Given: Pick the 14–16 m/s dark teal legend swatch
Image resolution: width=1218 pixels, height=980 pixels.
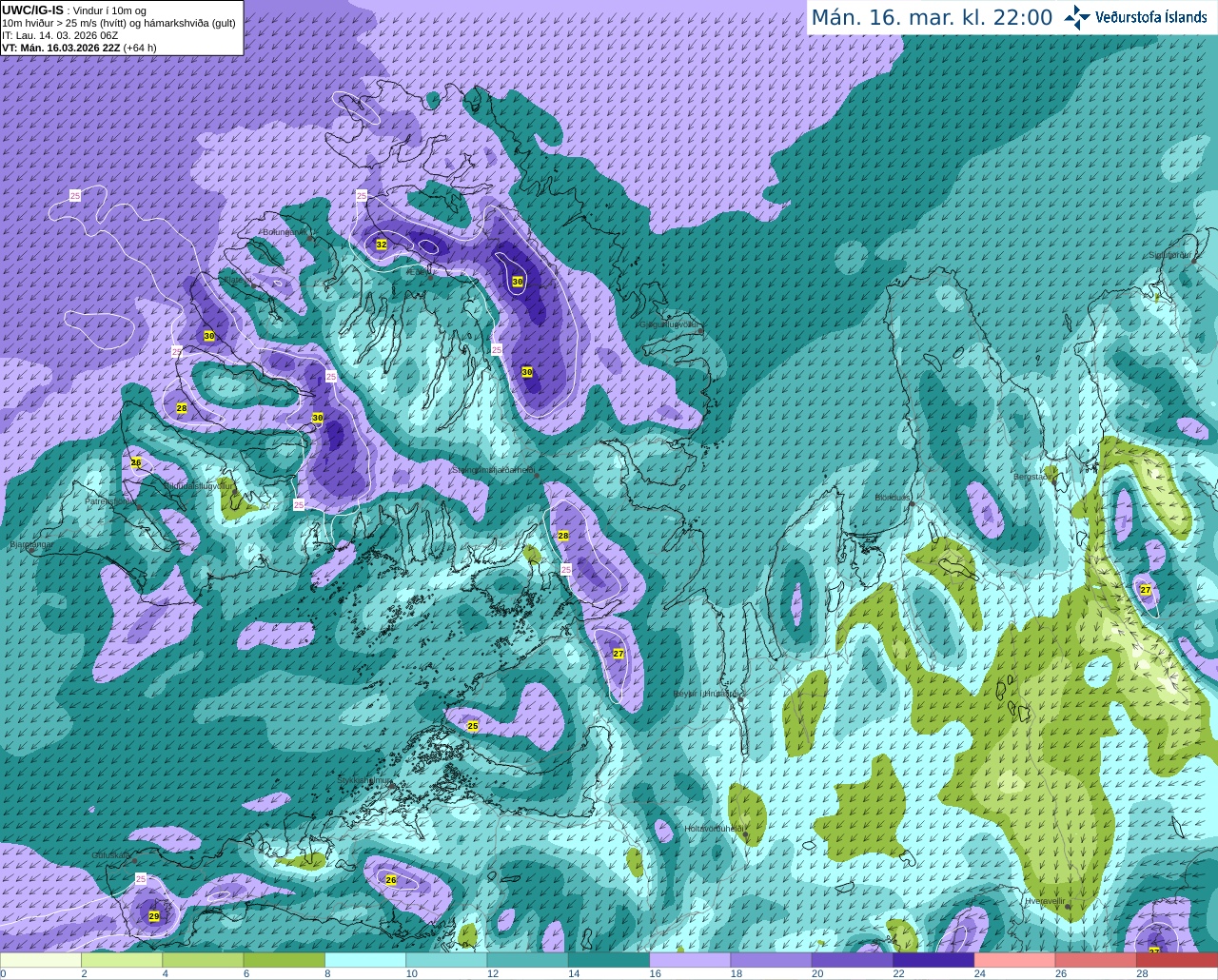Looking at the screenshot, I should pos(609,960).
